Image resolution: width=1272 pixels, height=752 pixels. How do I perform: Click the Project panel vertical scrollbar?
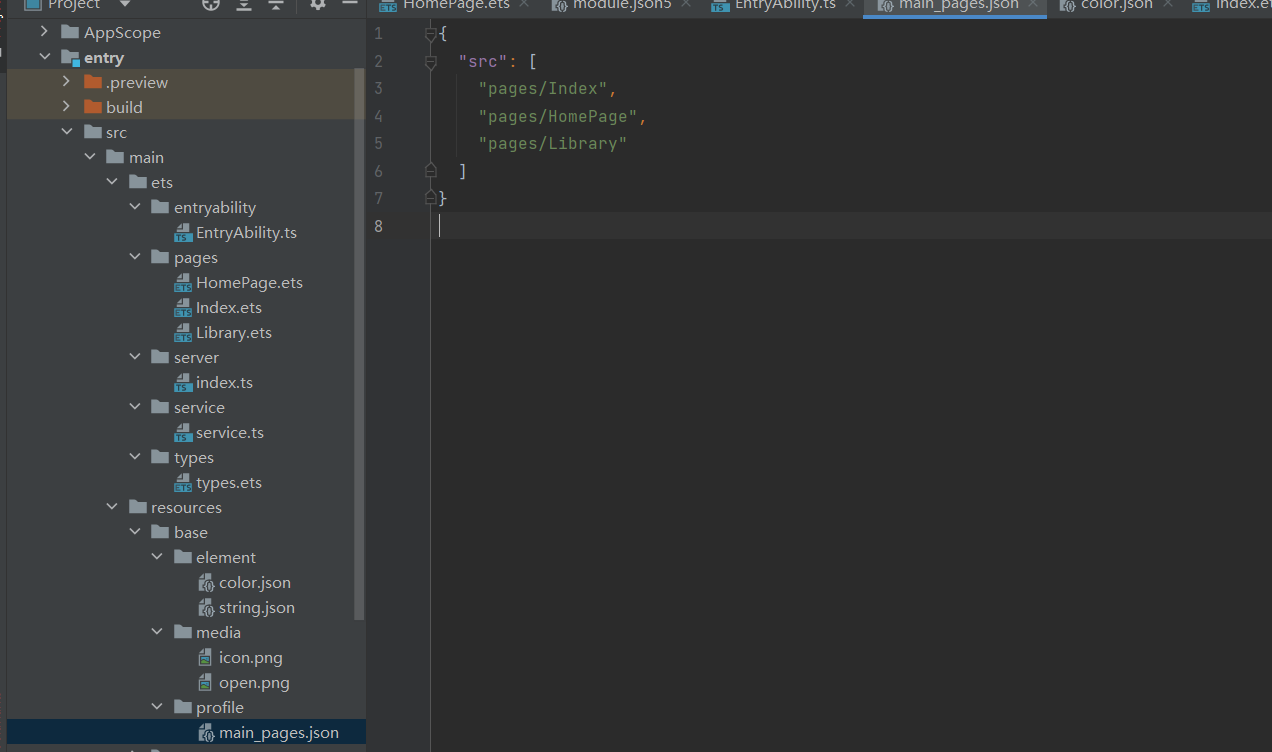tap(360, 340)
